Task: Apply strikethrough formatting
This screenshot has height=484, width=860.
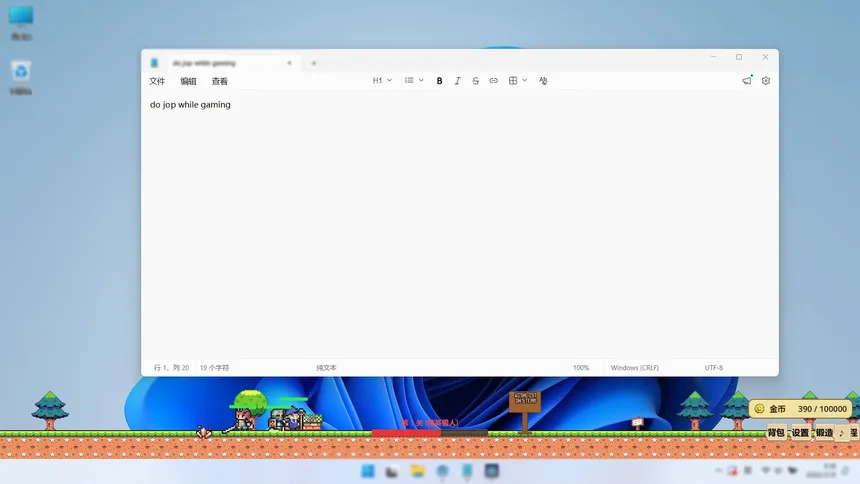Action: (475, 81)
